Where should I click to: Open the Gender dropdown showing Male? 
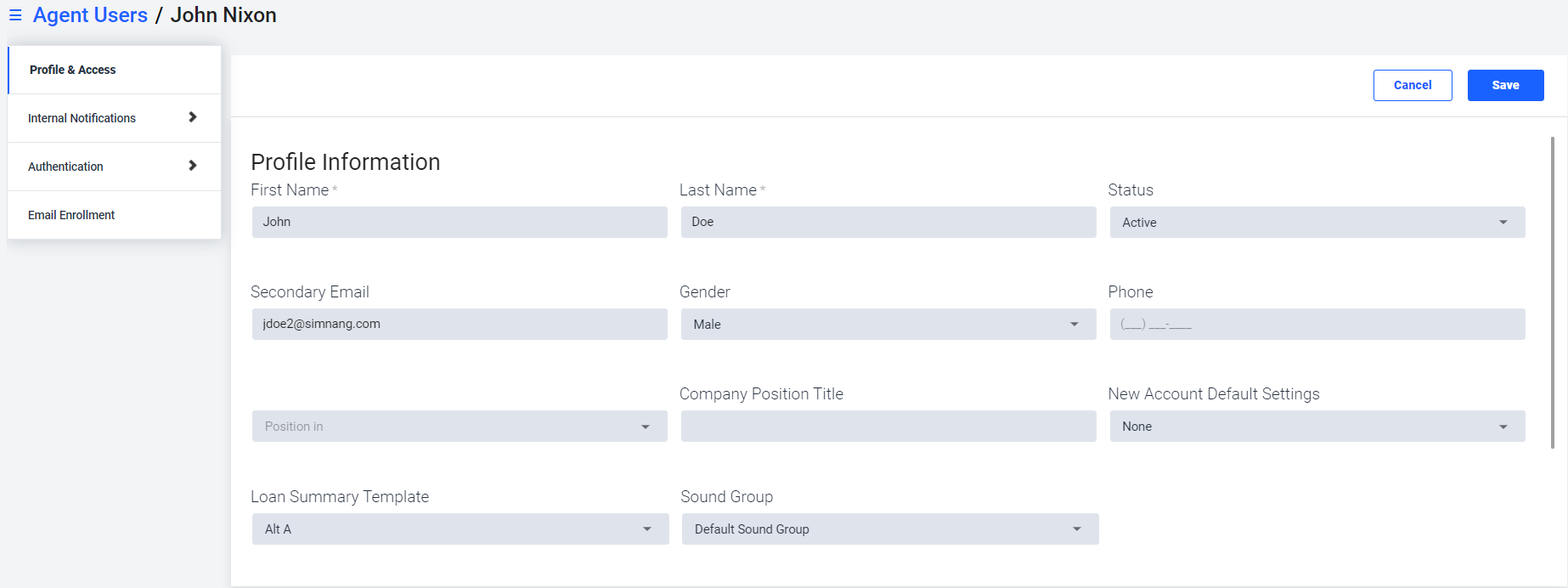(888, 324)
